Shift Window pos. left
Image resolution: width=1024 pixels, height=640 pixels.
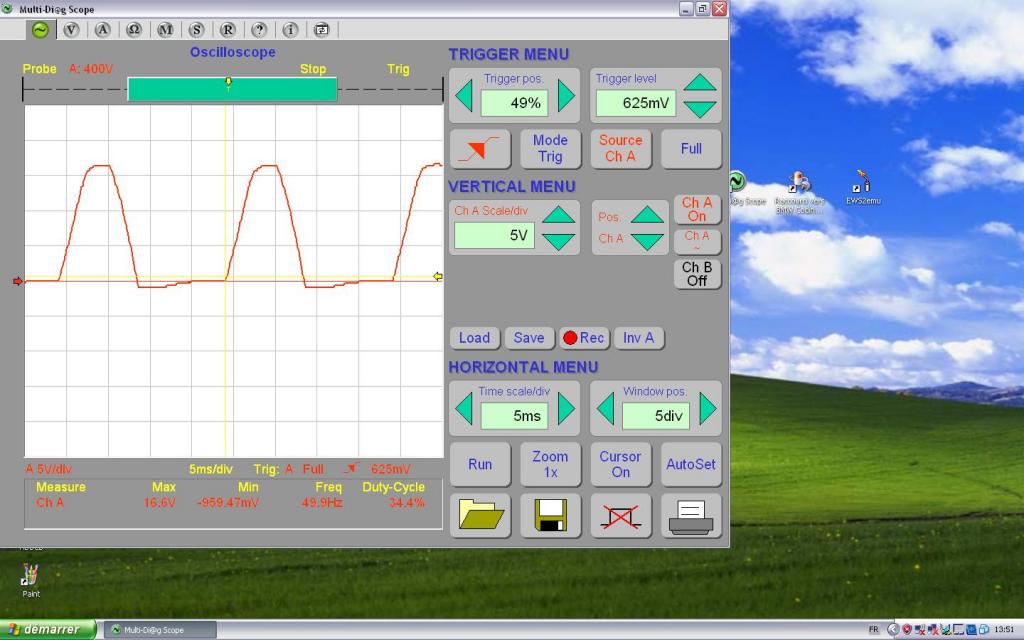(605, 409)
